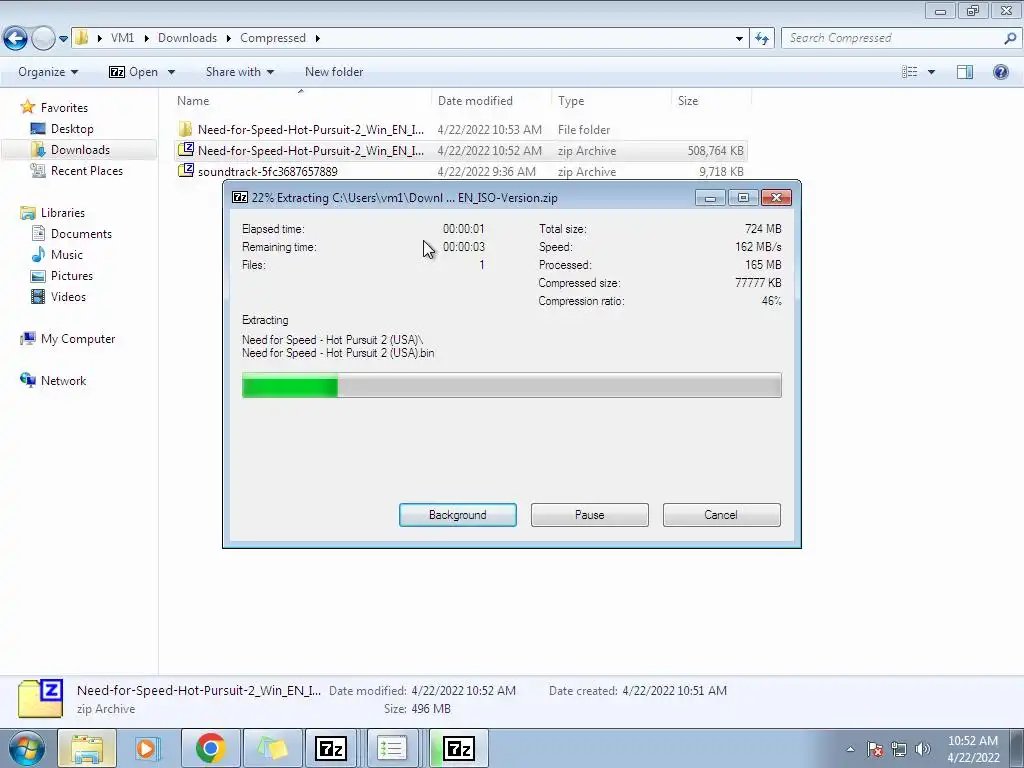Open the Share with menu

tap(240, 72)
